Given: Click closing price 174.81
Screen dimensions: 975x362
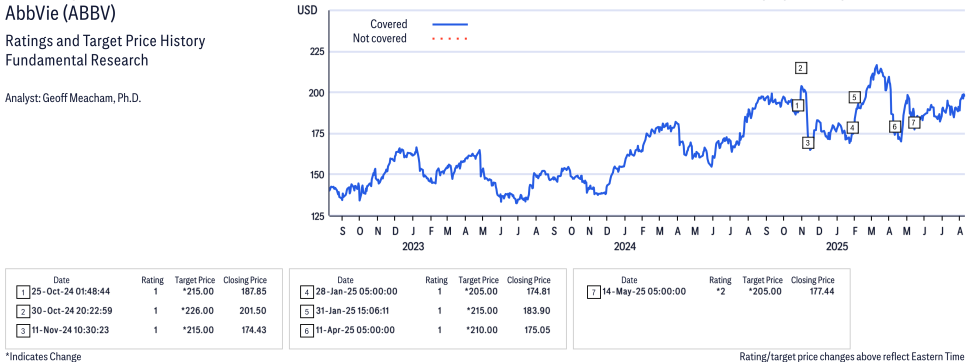Looking at the screenshot, I should point(537,291).
